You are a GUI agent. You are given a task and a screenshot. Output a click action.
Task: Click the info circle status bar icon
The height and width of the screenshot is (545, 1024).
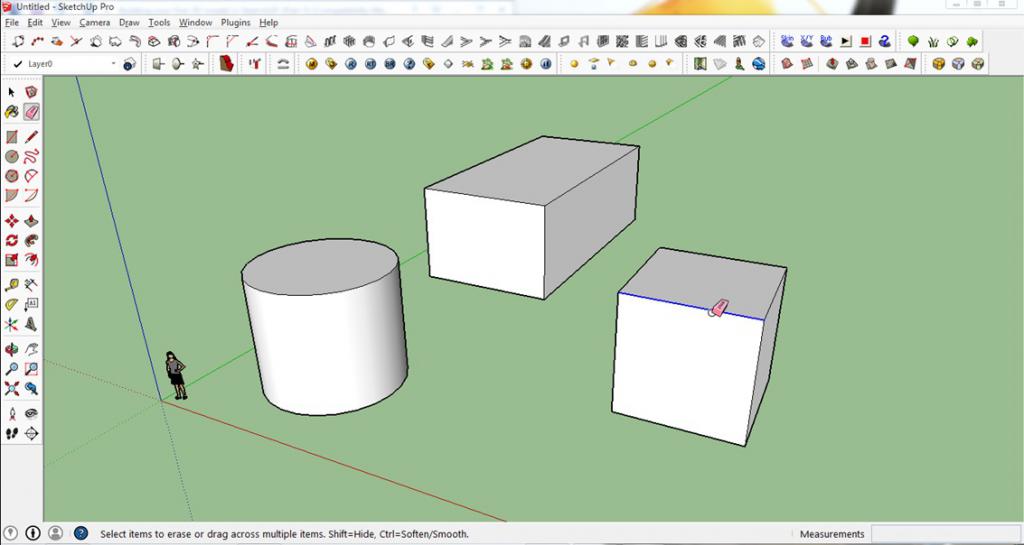pos(33,534)
